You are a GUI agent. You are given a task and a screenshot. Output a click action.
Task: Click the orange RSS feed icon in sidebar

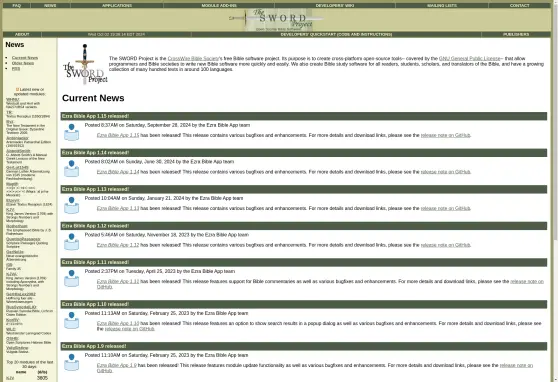17,89
